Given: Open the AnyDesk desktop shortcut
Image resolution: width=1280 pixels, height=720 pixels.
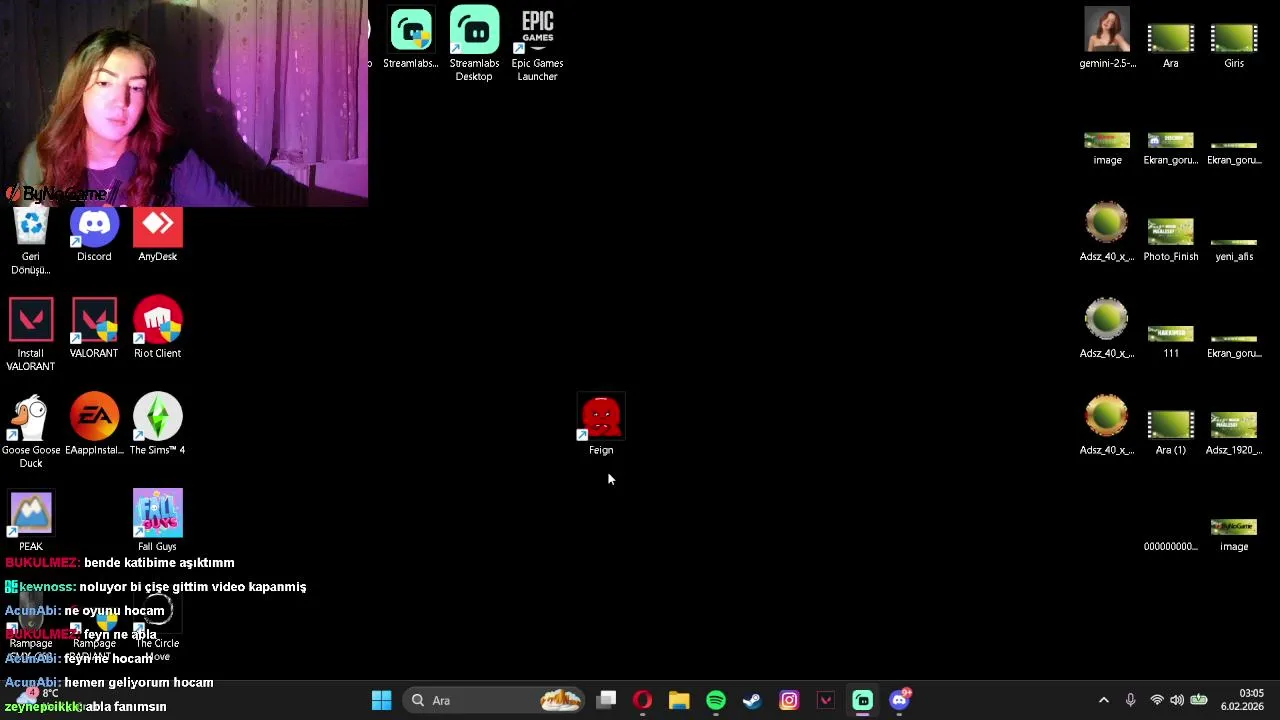Looking at the screenshot, I should pos(157,236).
